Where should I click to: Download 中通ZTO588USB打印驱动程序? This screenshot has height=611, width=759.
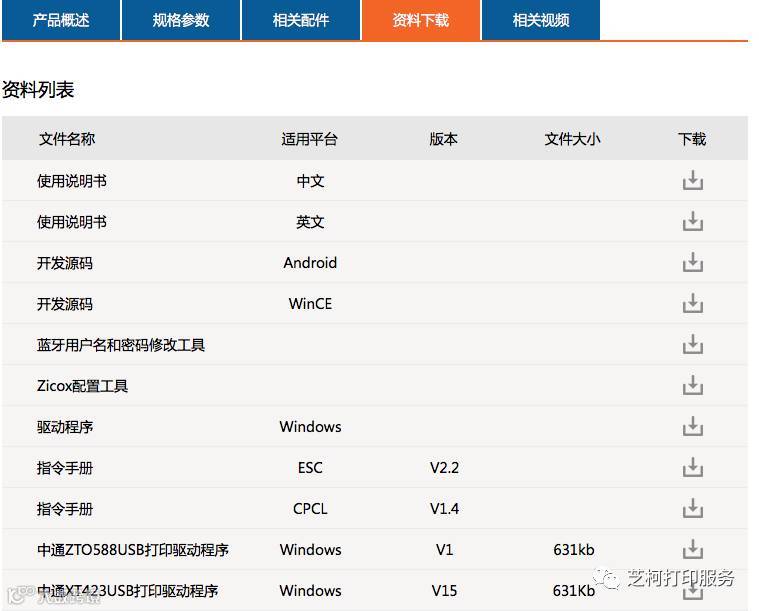[693, 549]
